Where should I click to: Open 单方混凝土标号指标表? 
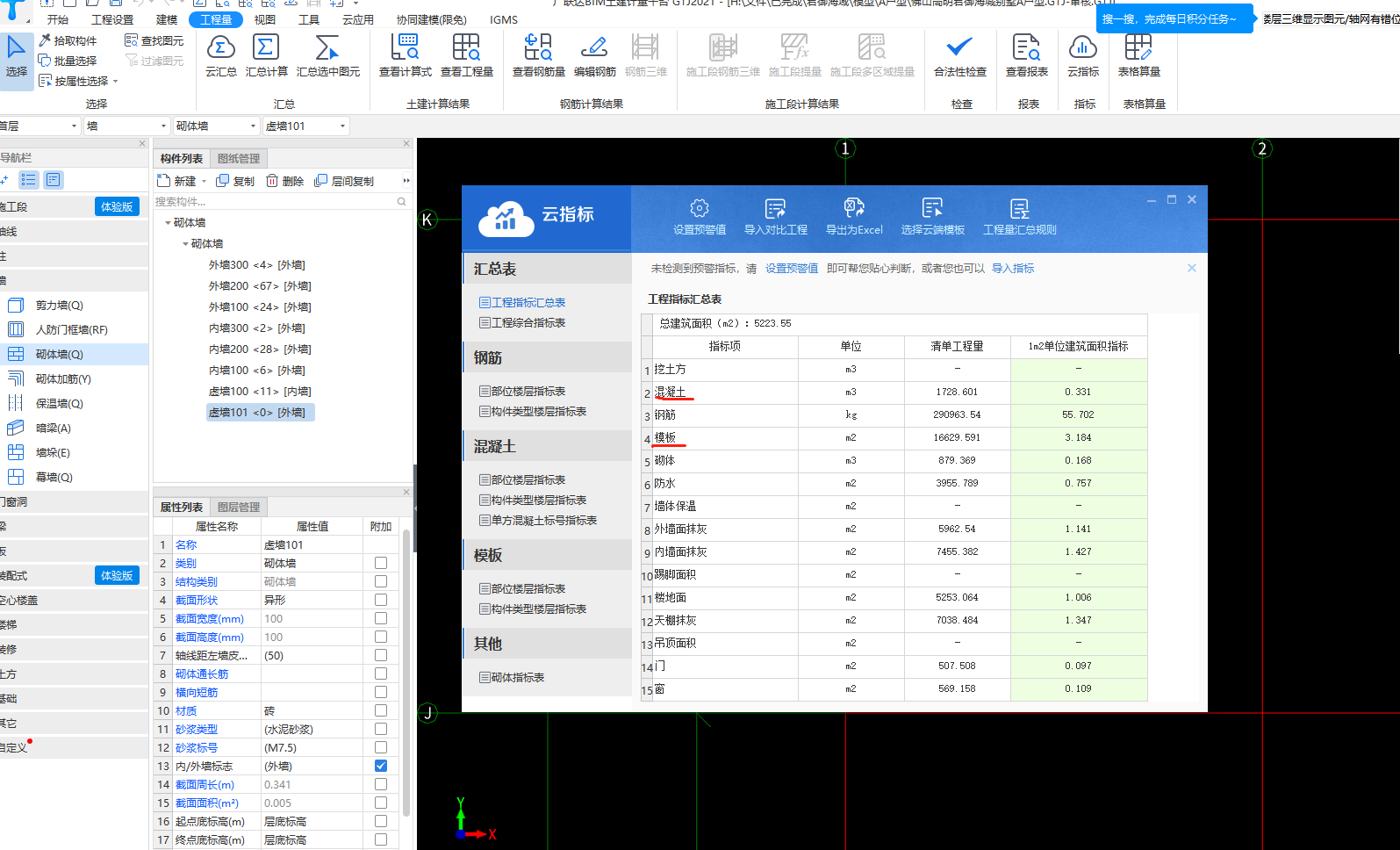538,521
